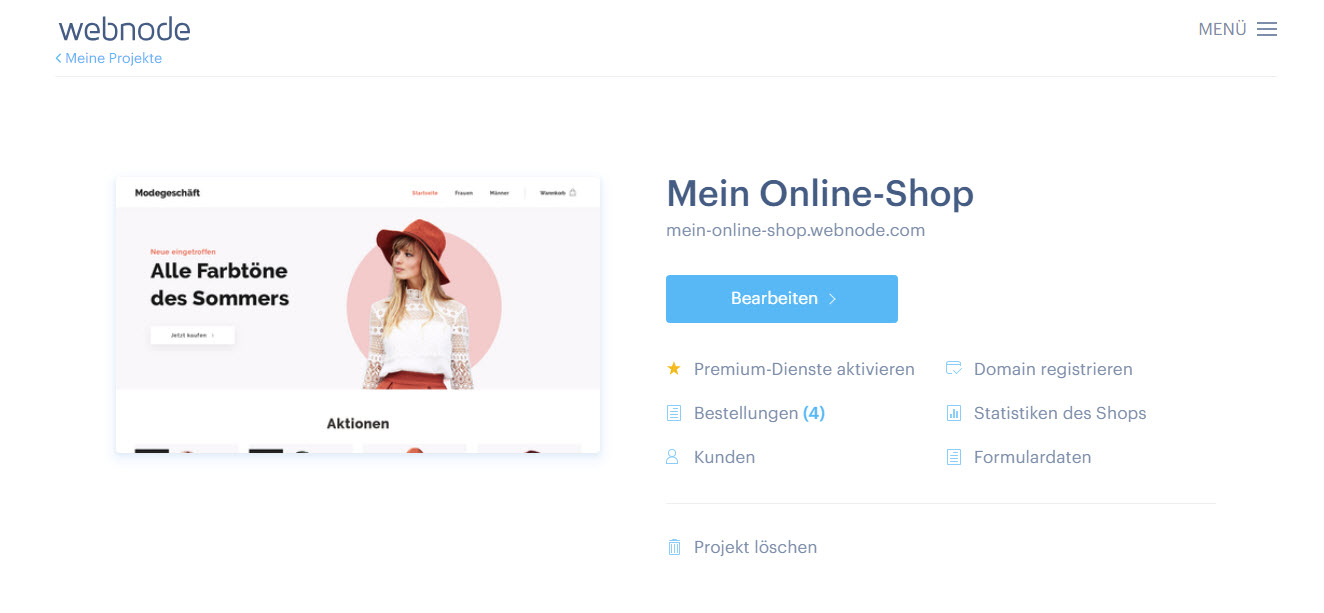Click the shop preview thumbnail
The width and height of the screenshot is (1324, 613).
click(x=358, y=315)
